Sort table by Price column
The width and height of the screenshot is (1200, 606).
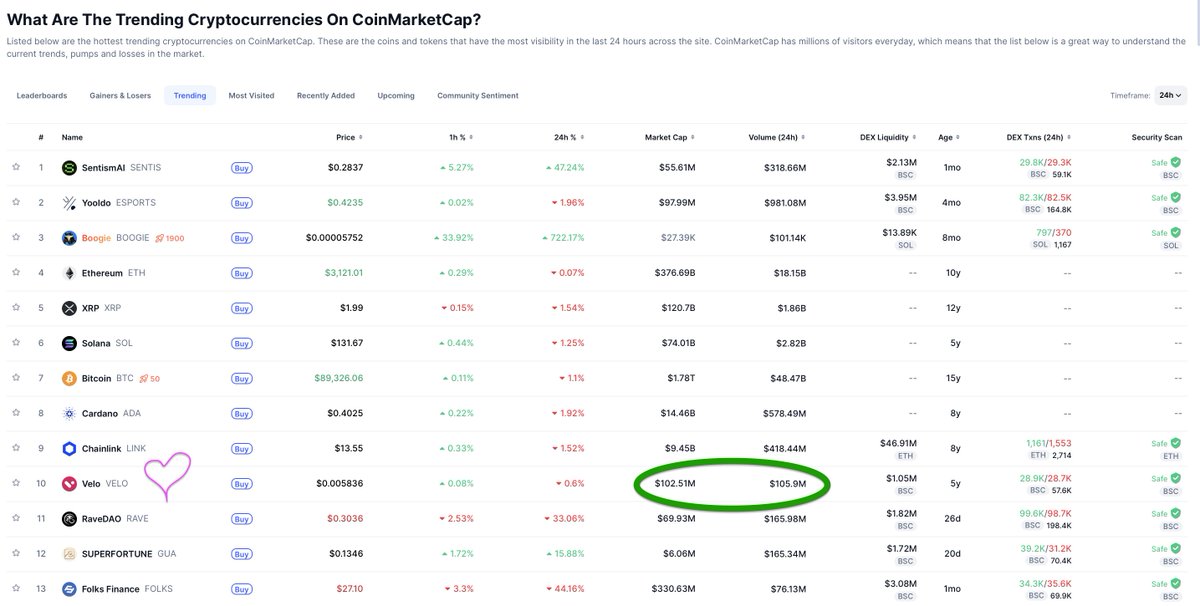pos(349,137)
